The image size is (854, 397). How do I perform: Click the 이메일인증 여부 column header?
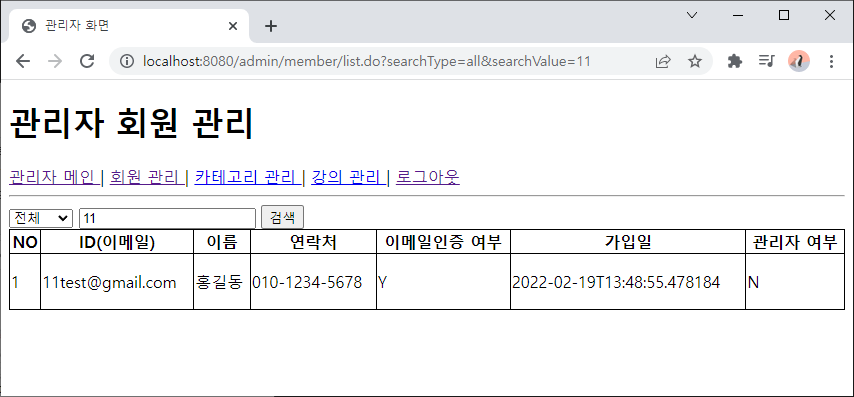point(443,242)
